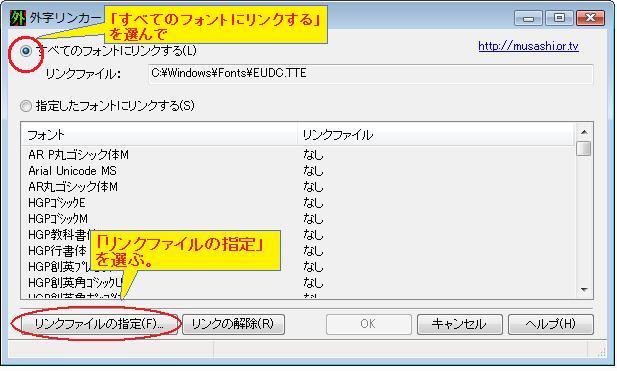Viewport: 617px width, 371px height.
Task: Close the 外字リンカー window
Action: point(590,18)
